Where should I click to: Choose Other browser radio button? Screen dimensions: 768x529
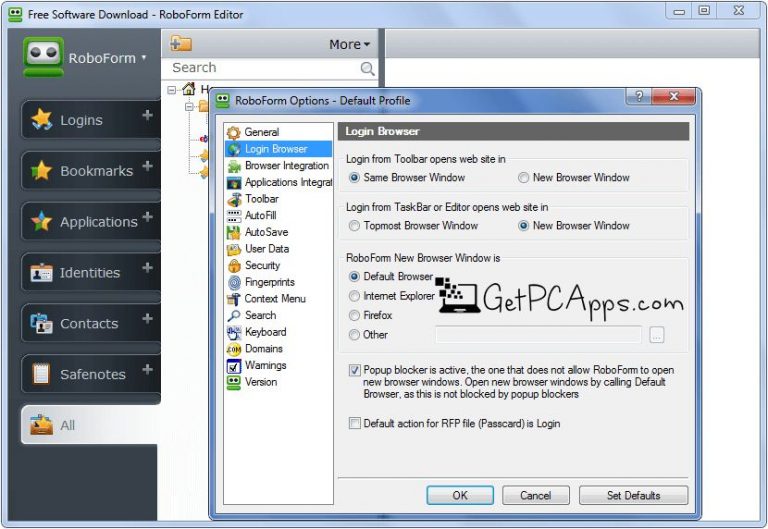(354, 335)
